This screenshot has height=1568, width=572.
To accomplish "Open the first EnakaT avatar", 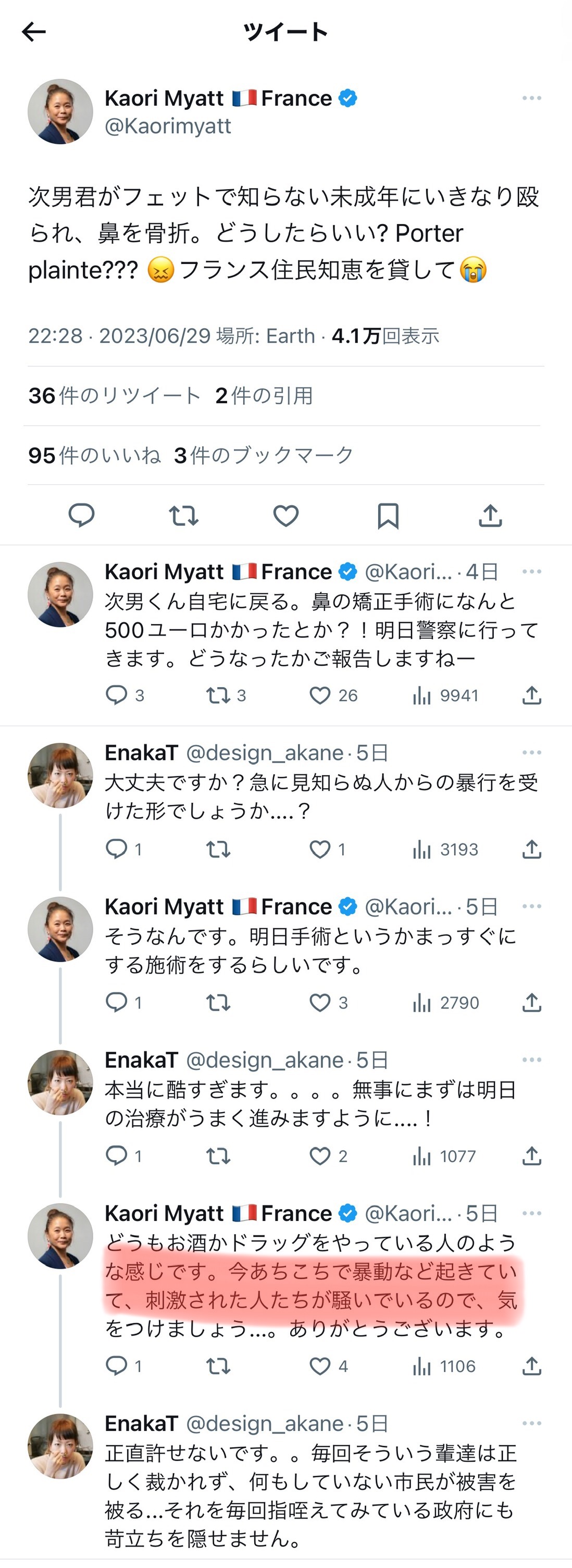I will 60,776.
